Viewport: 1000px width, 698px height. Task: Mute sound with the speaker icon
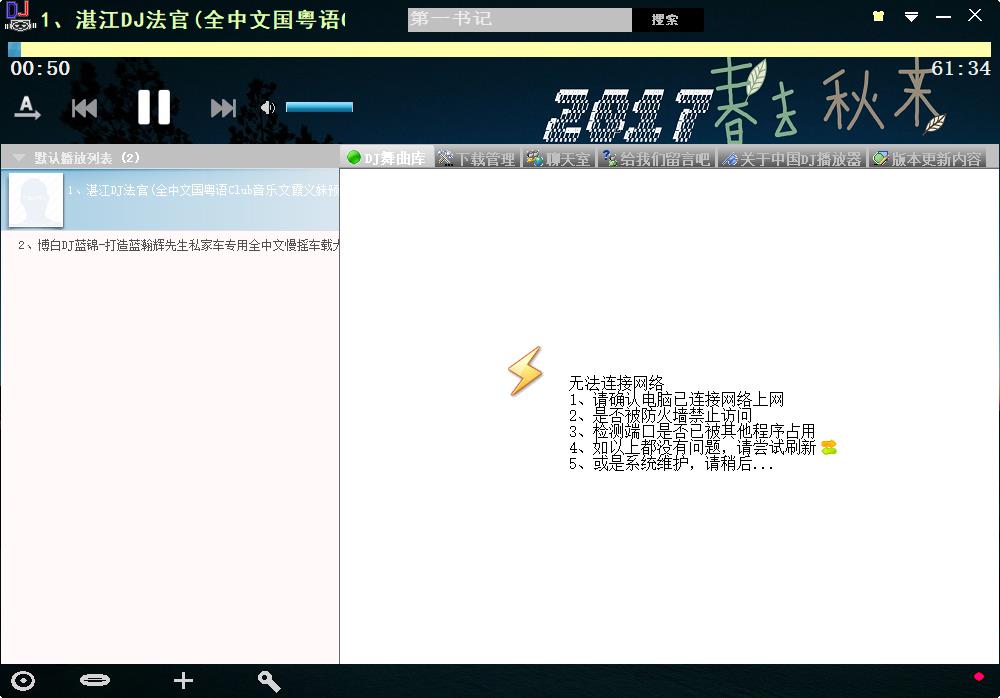coord(267,108)
